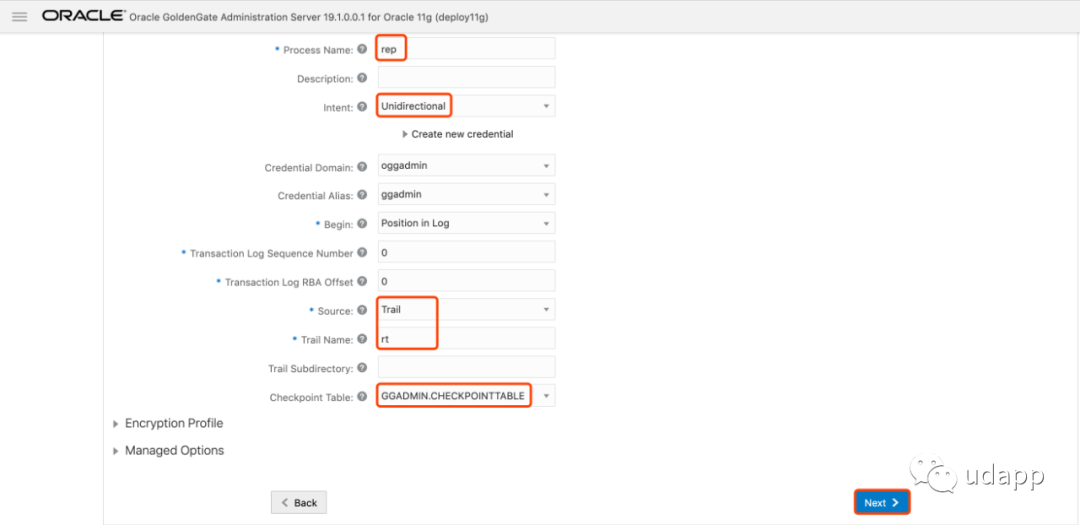Click the Back button
The width and height of the screenshot is (1080, 525).
click(298, 503)
